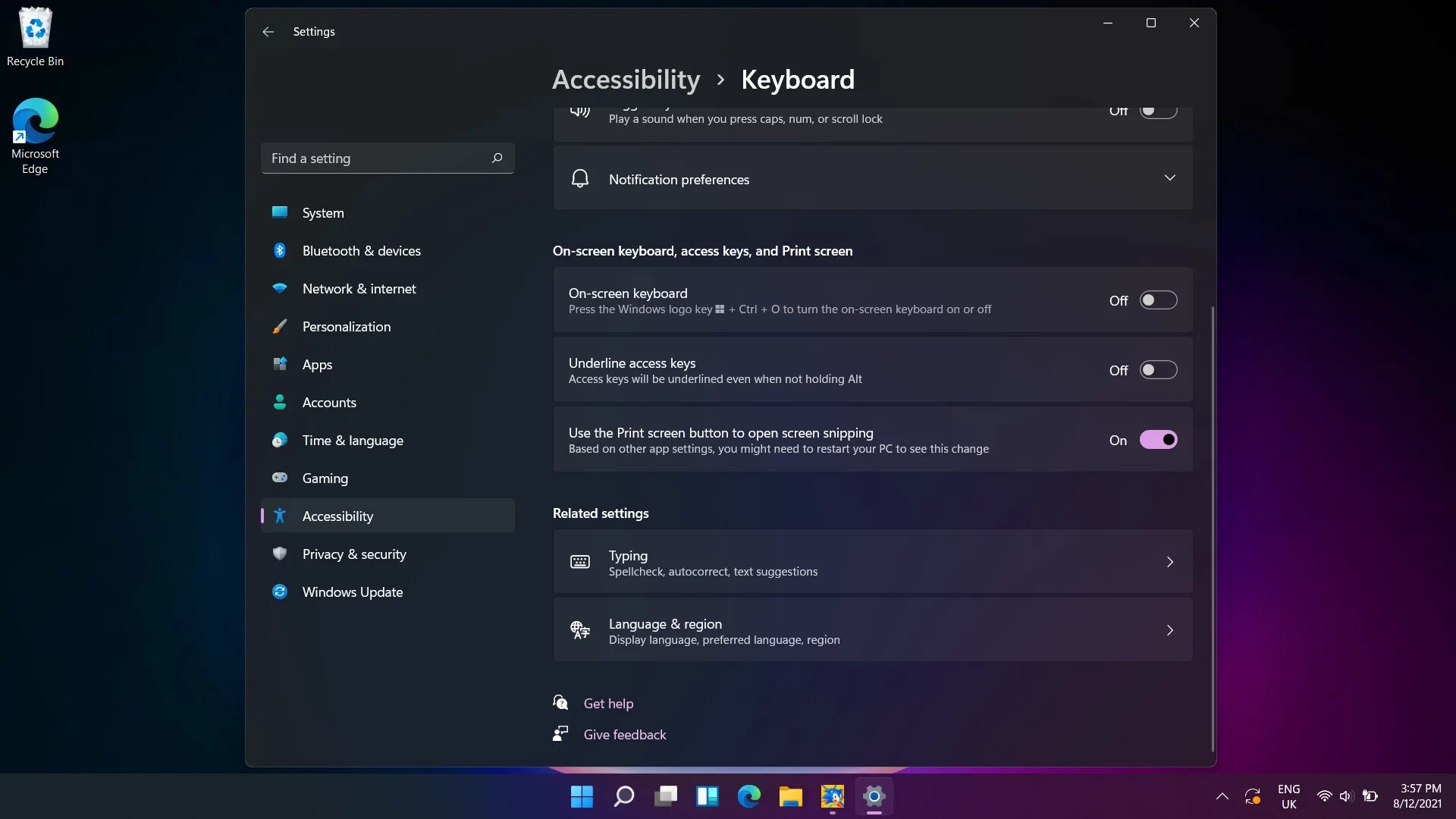Click the Windows Start button
The image size is (1456, 819).
click(x=582, y=796)
